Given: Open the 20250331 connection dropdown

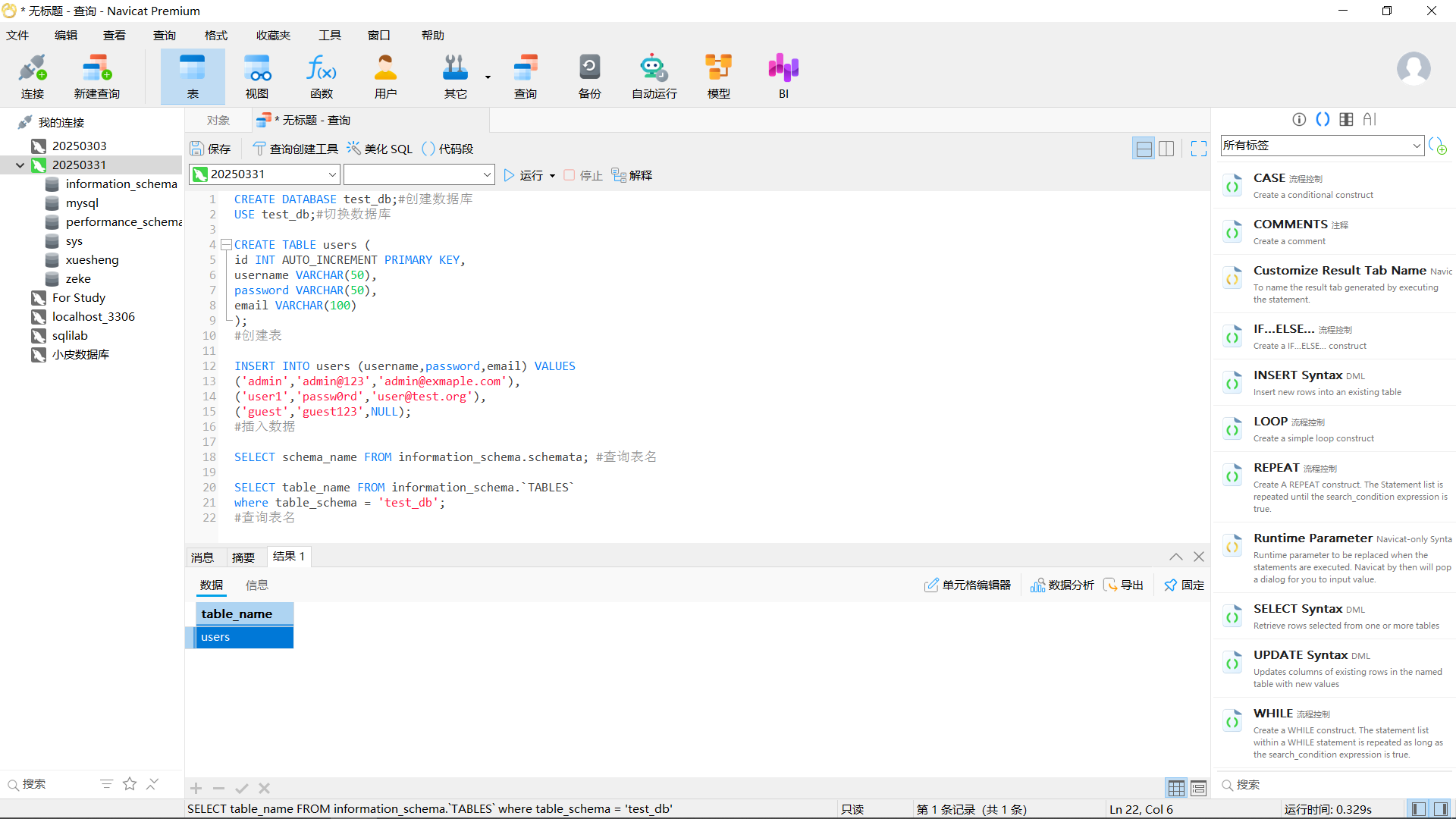Looking at the screenshot, I should point(332,174).
